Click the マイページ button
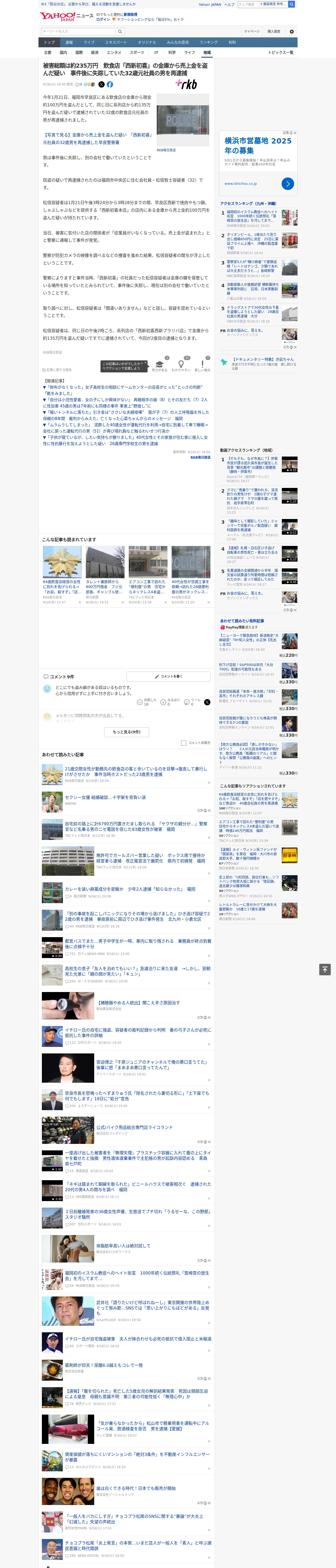The width and height of the screenshot is (336, 1568). pos(252,32)
